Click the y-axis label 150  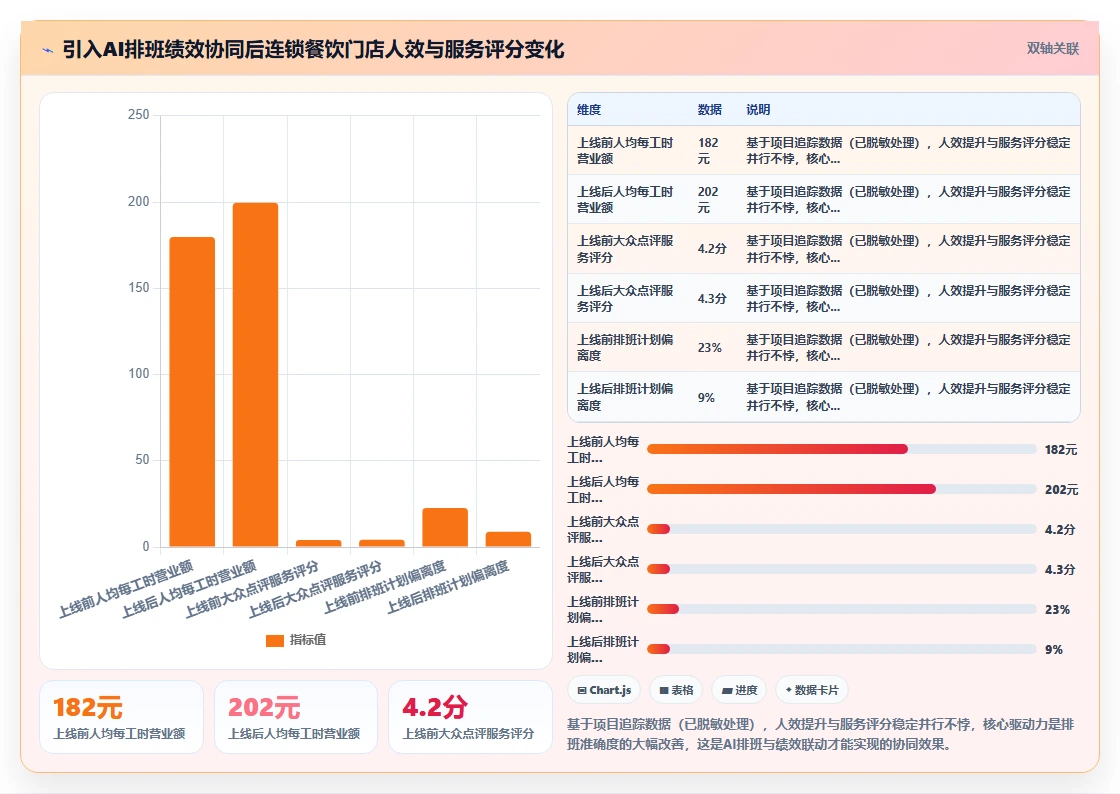click(139, 288)
